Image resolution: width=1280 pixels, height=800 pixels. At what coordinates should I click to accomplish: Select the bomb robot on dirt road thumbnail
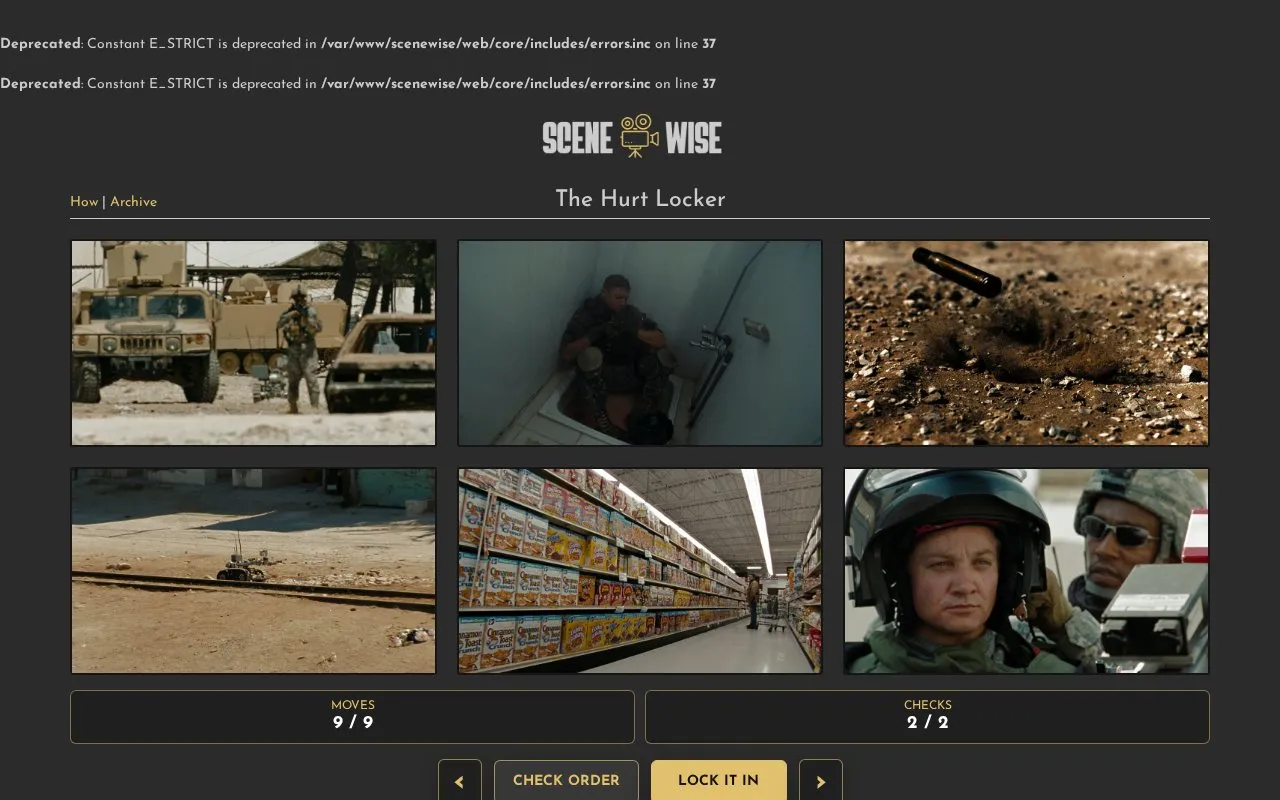253,571
